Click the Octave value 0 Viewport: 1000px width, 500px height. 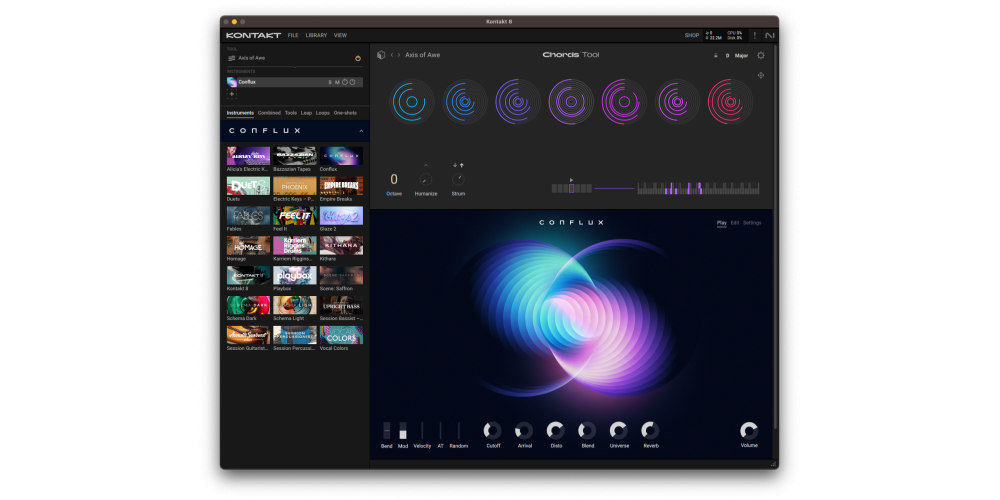point(393,180)
